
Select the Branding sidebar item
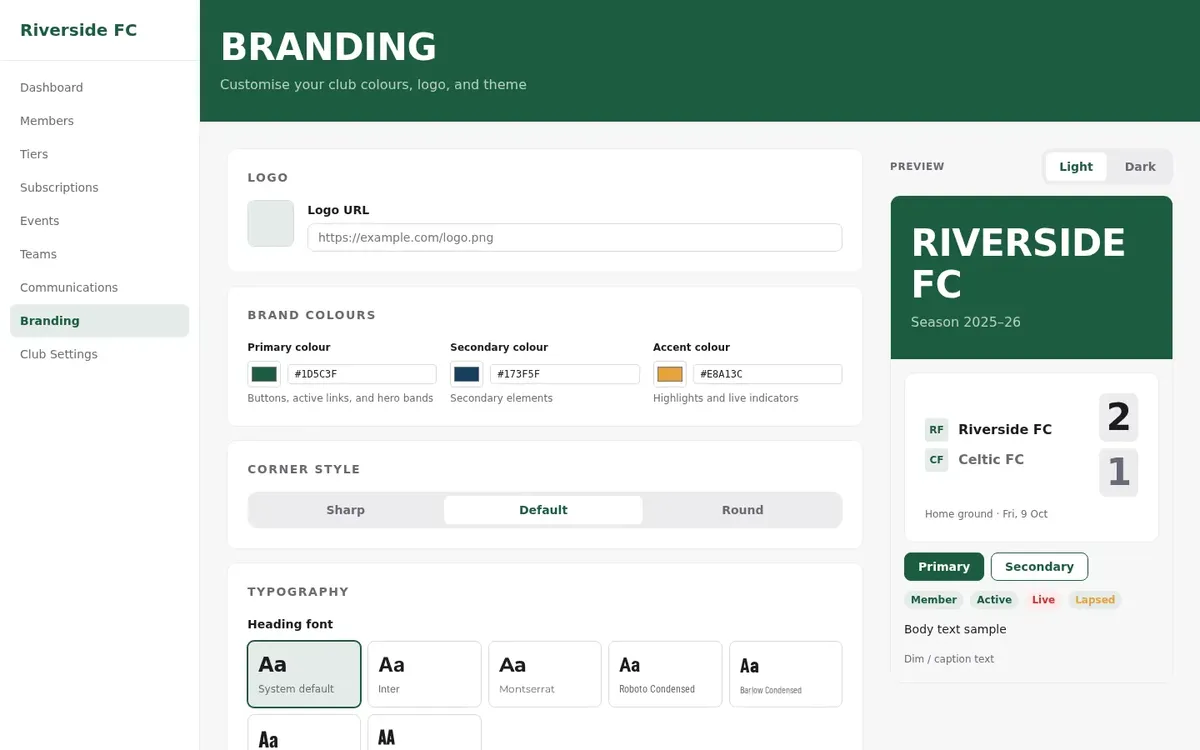pos(99,321)
